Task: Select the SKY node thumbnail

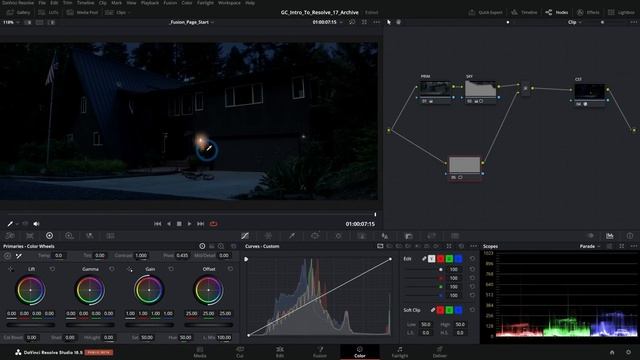Action: click(x=480, y=89)
